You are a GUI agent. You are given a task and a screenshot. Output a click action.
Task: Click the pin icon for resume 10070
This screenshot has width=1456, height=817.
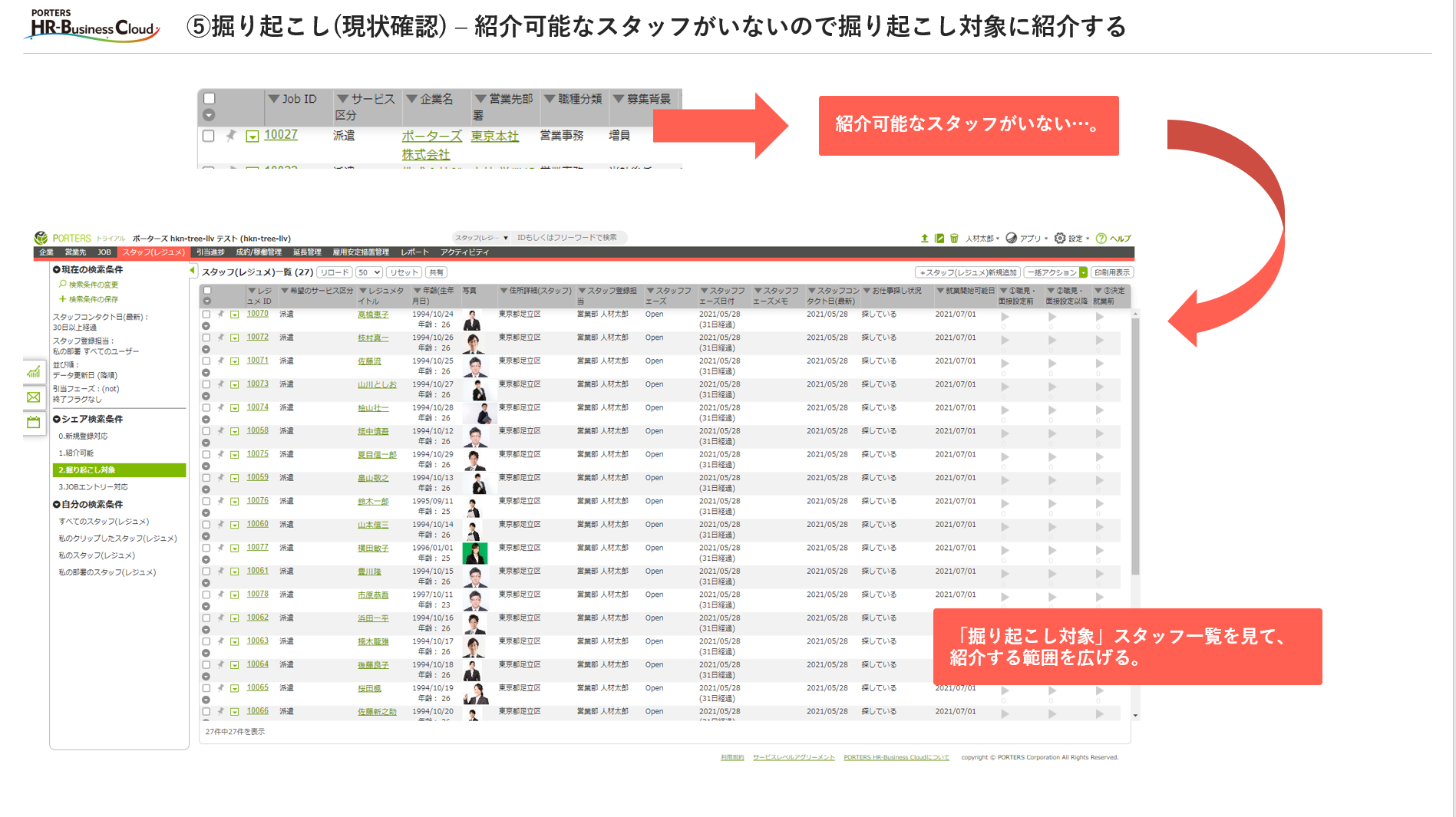[x=220, y=315]
